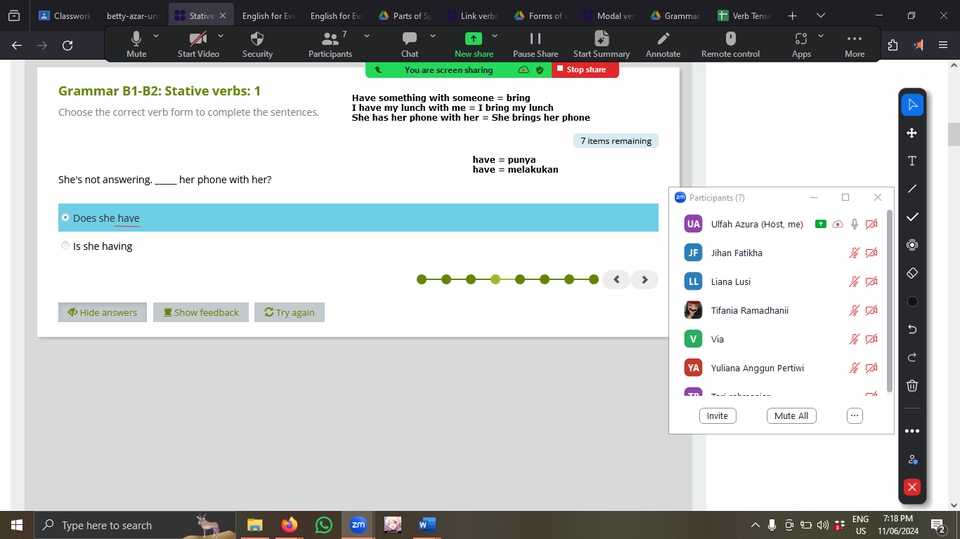Screen dimensions: 960x539
Task: Close the annotation toolbar with red X
Action: pos(912,487)
